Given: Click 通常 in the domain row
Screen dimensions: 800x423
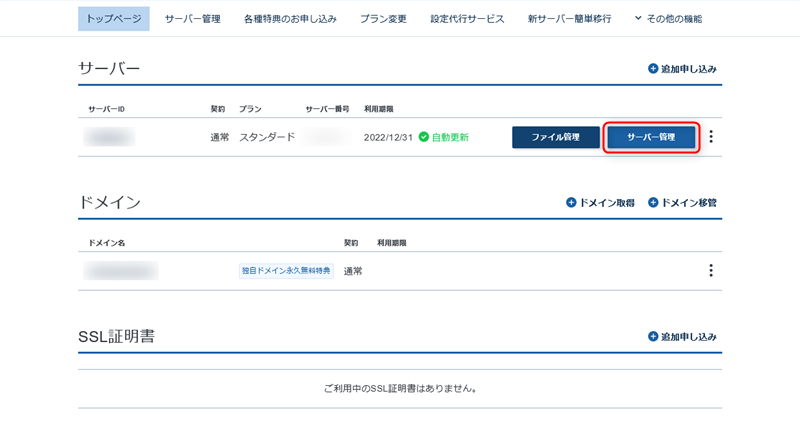Looking at the screenshot, I should coord(353,271).
